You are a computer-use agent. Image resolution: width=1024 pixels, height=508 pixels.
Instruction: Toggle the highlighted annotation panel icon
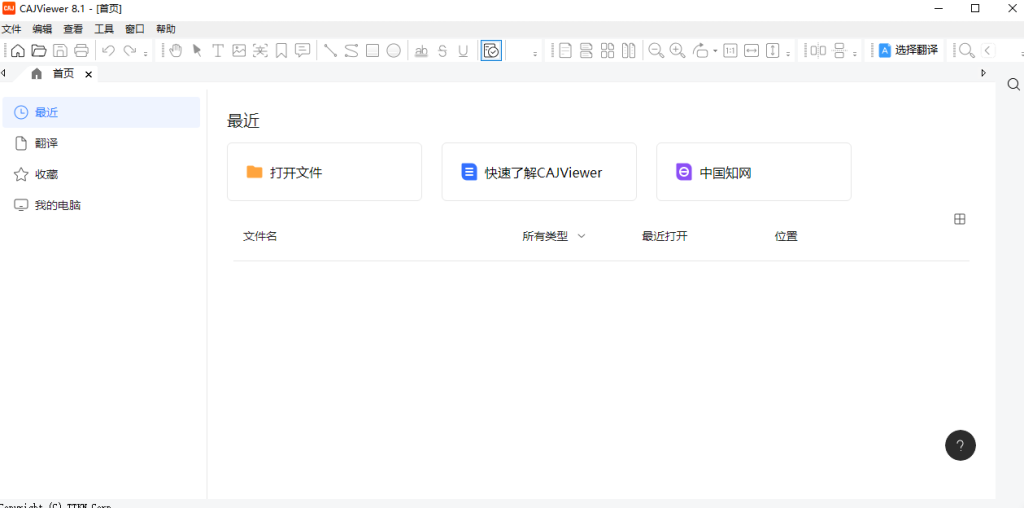[491, 50]
